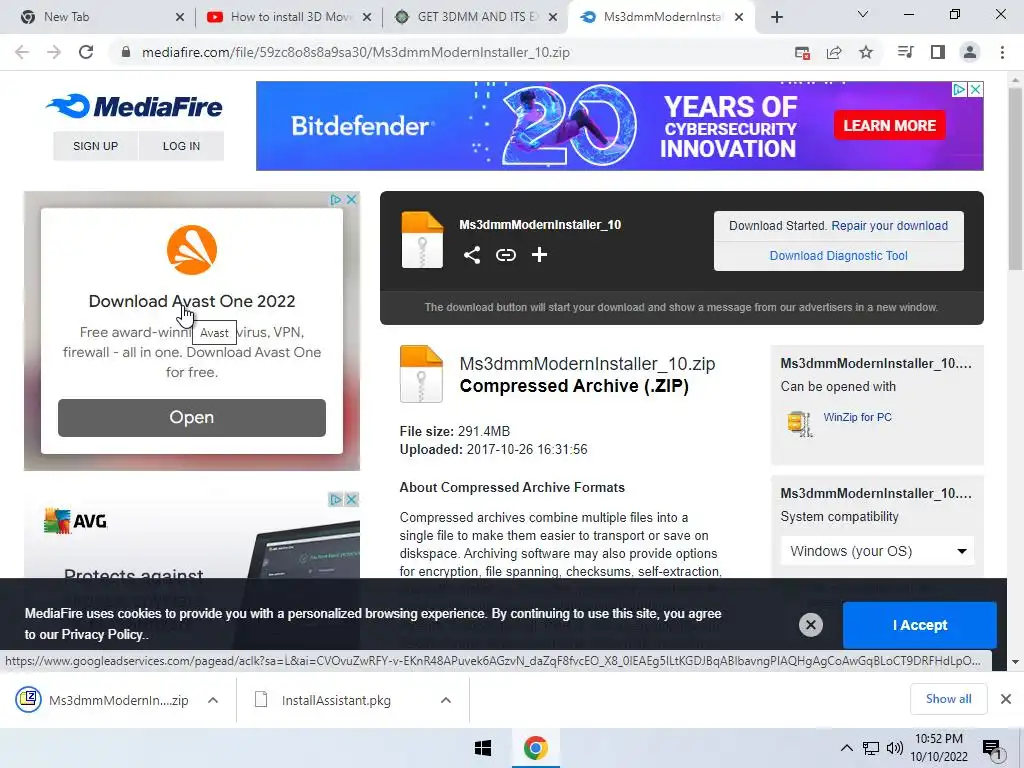The image size is (1024, 768).
Task: Close Bitdefender banner ad
Action: click(x=975, y=89)
